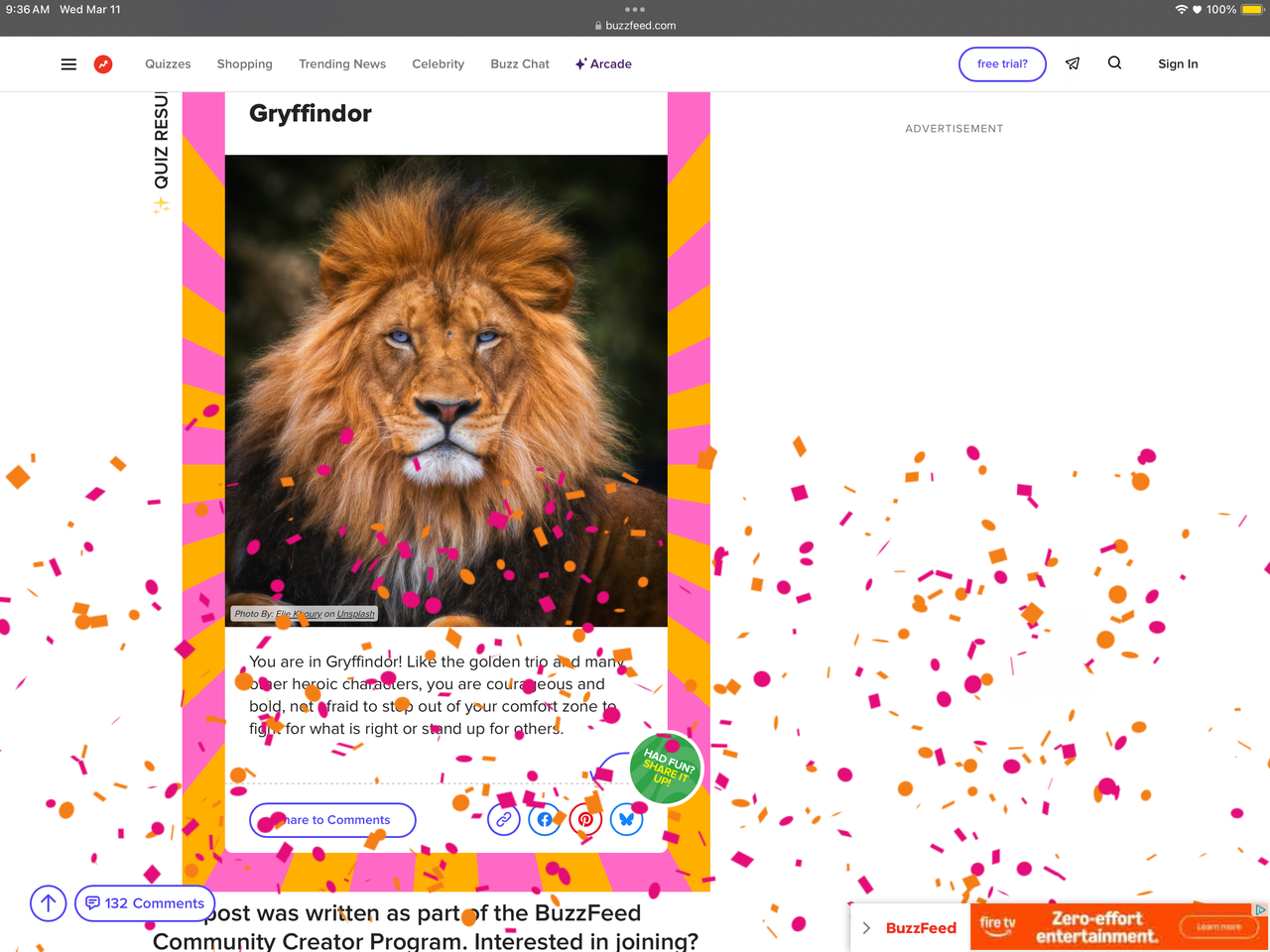
Task: Share the result on Facebook
Action: tap(545, 819)
